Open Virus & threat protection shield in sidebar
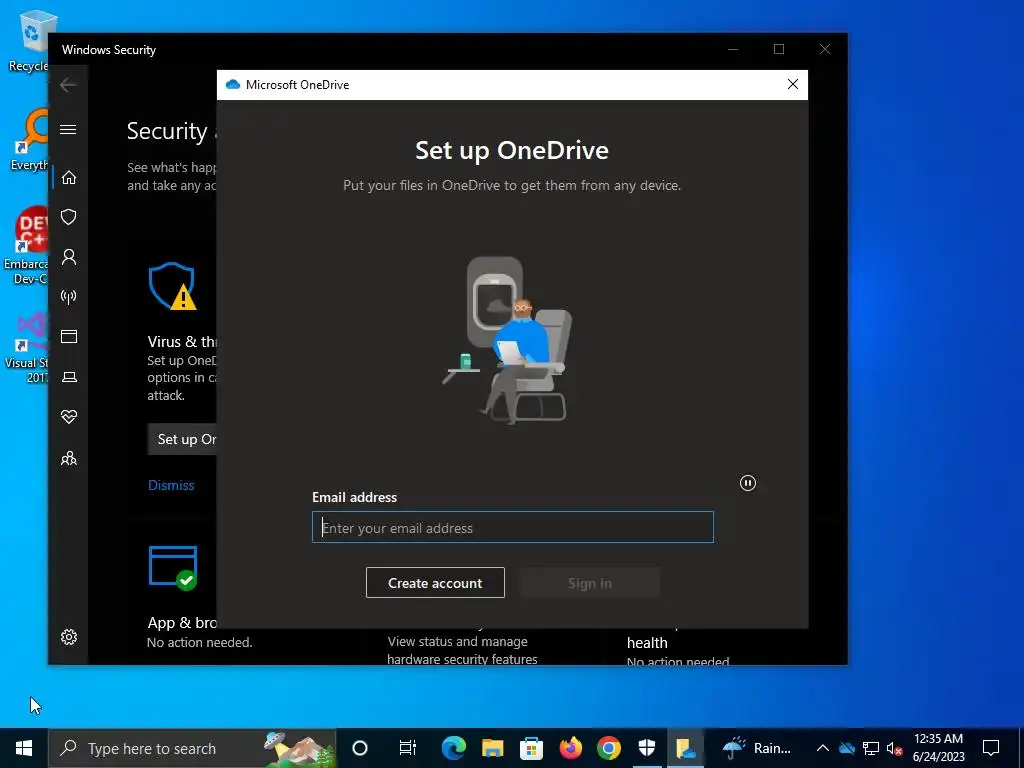The height and width of the screenshot is (768, 1024). 69,217
